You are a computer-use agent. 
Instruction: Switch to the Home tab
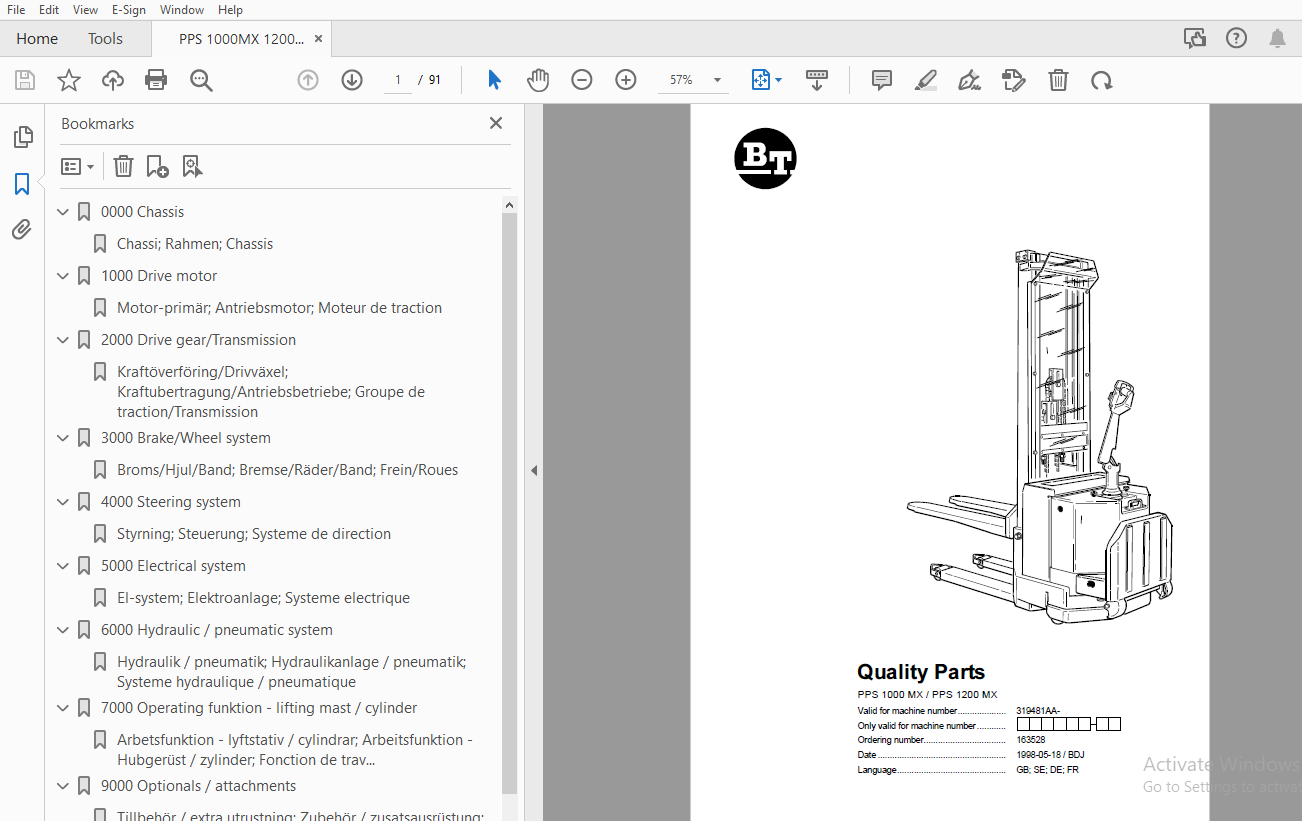(37, 39)
